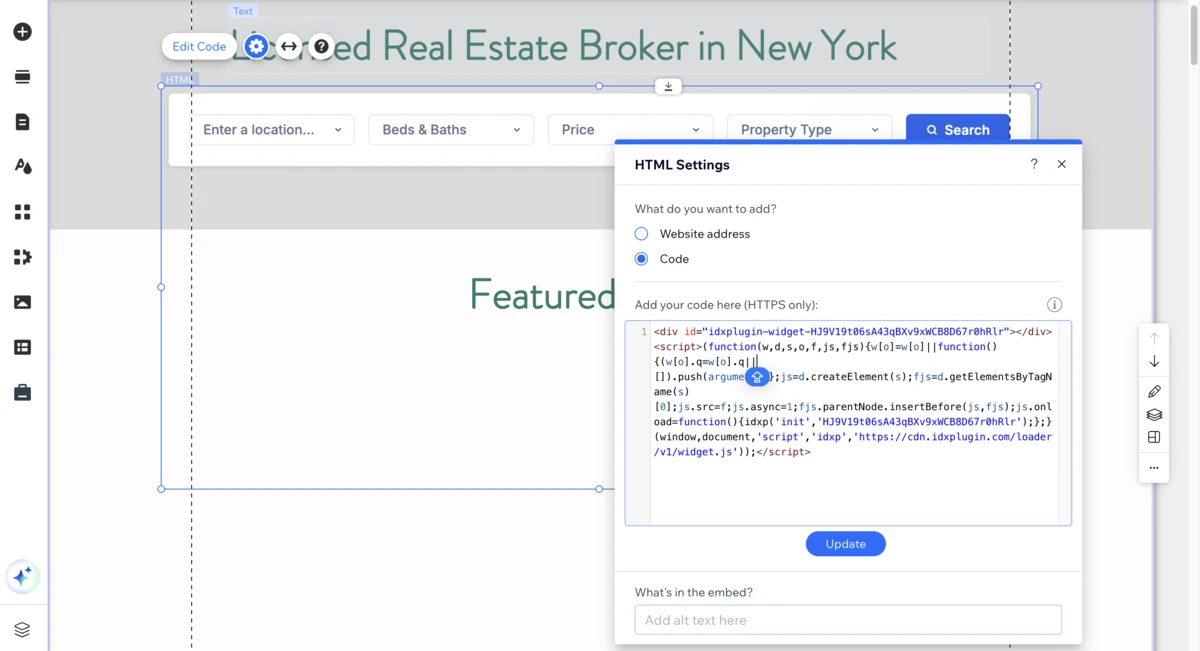Click the blue icon inside code editor

tap(757, 377)
